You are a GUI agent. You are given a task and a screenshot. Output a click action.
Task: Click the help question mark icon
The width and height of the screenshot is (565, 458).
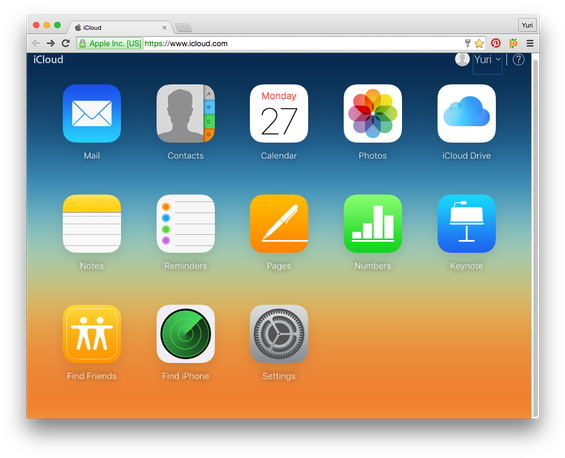(518, 59)
